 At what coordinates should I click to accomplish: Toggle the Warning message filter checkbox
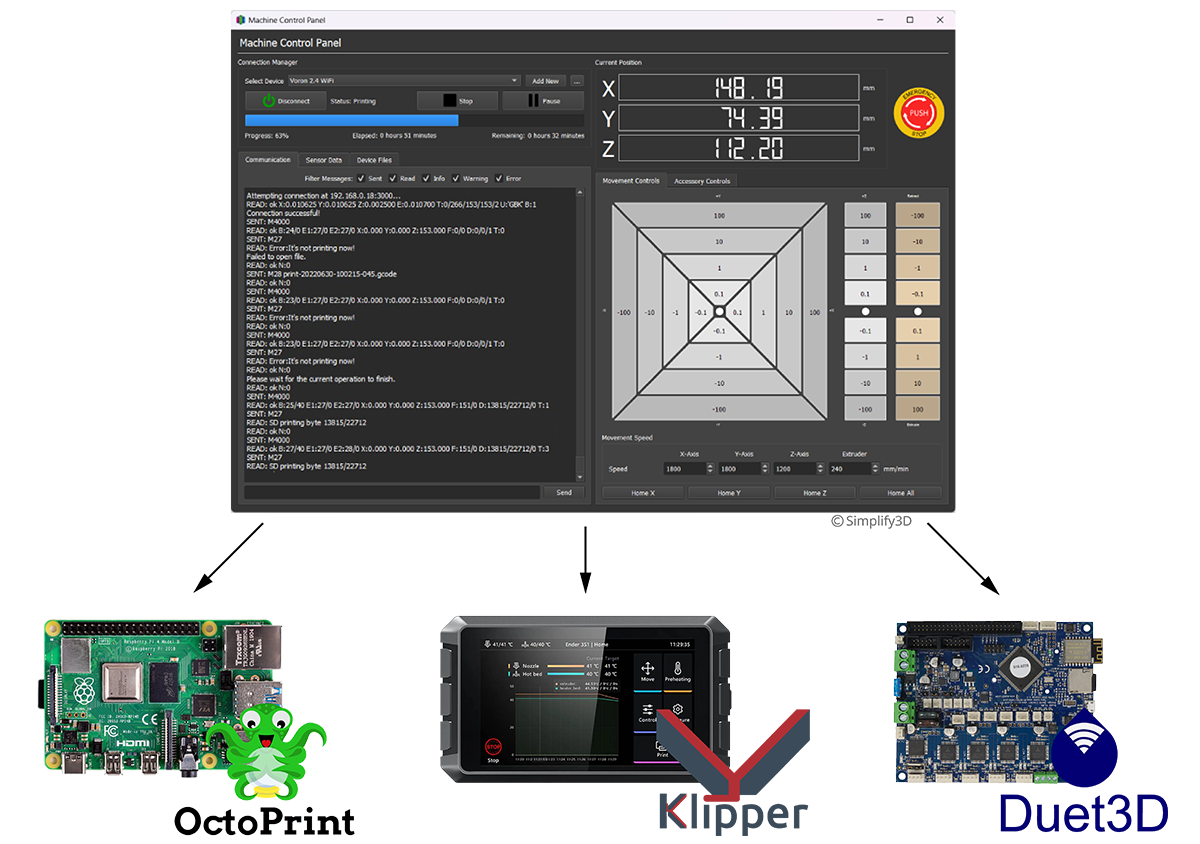click(457, 178)
